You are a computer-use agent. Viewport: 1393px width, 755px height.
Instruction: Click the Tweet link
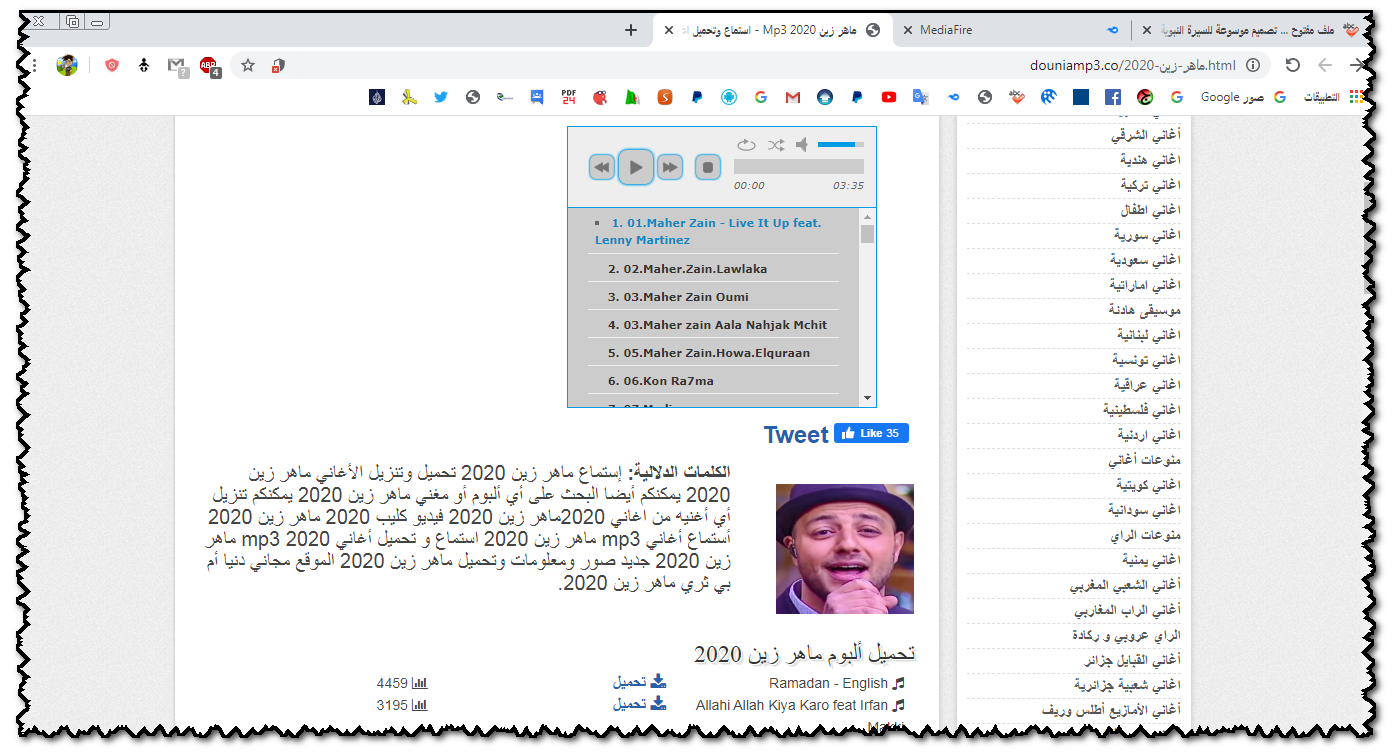coord(796,435)
